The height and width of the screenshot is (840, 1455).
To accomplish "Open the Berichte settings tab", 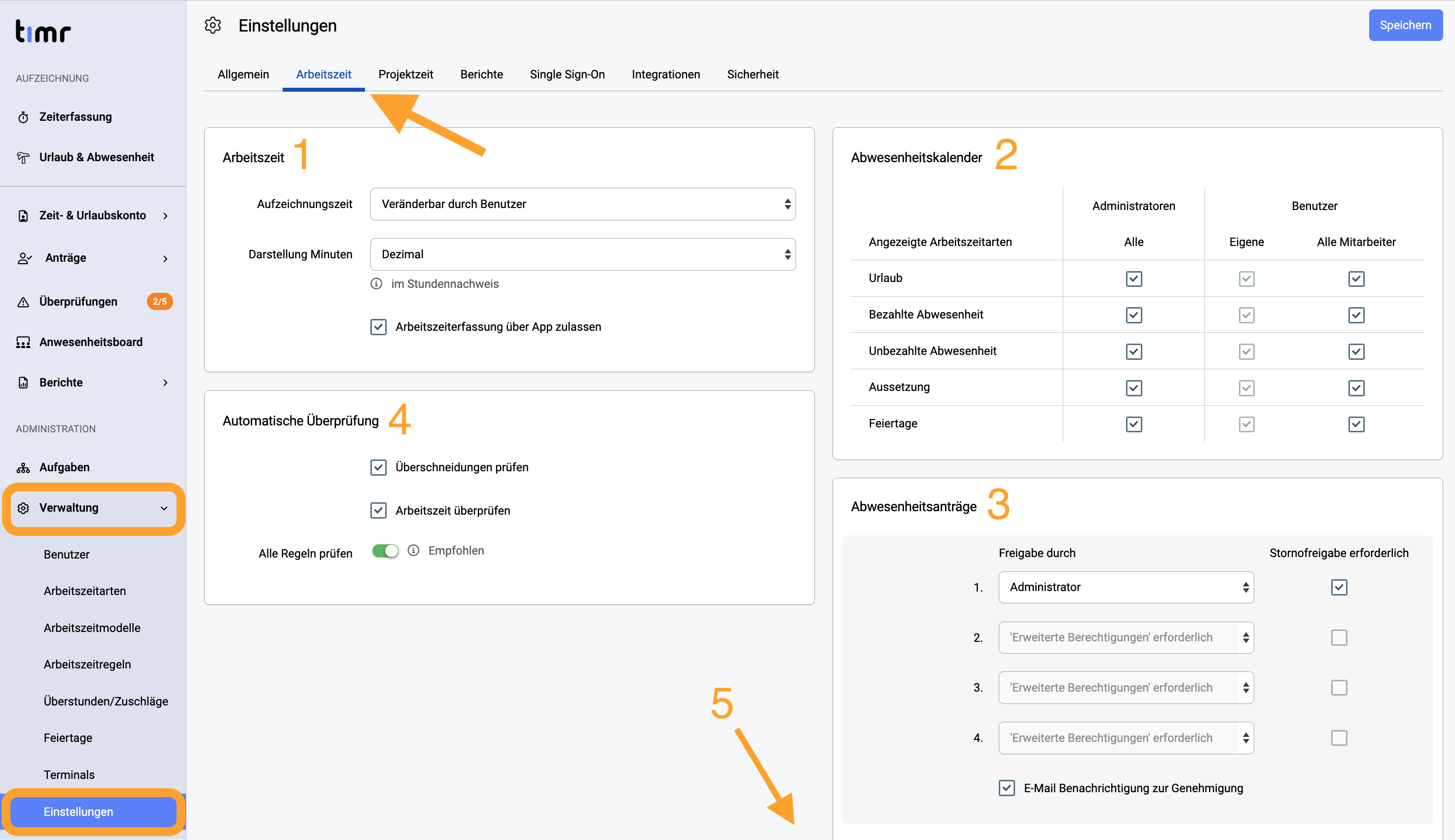I will [x=481, y=74].
